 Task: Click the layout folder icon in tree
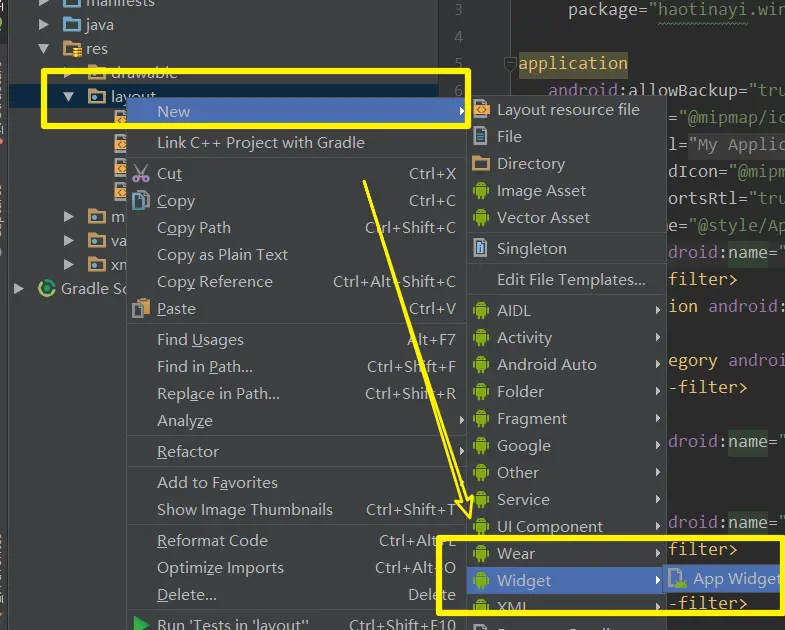(x=97, y=96)
